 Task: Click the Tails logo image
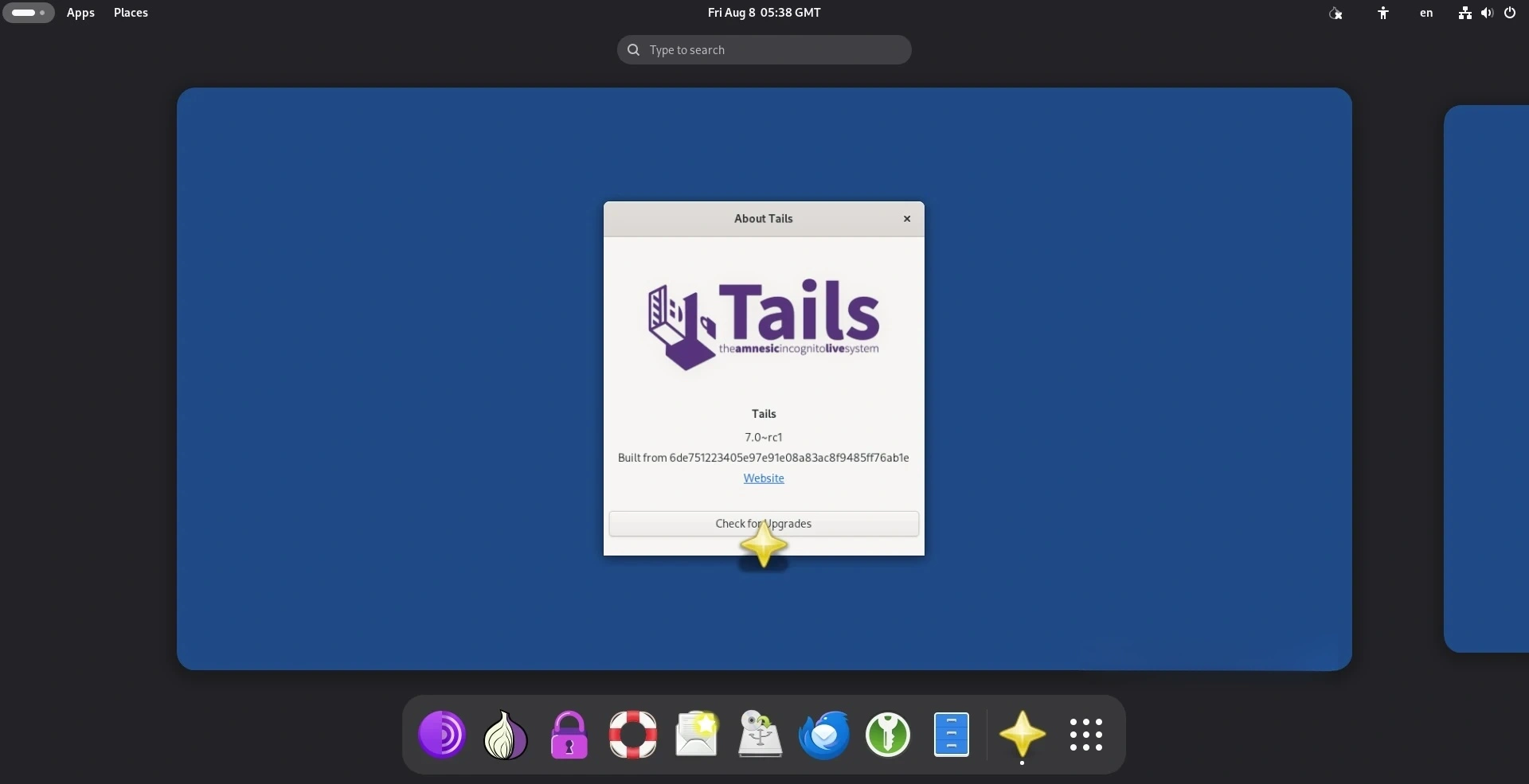point(764,325)
